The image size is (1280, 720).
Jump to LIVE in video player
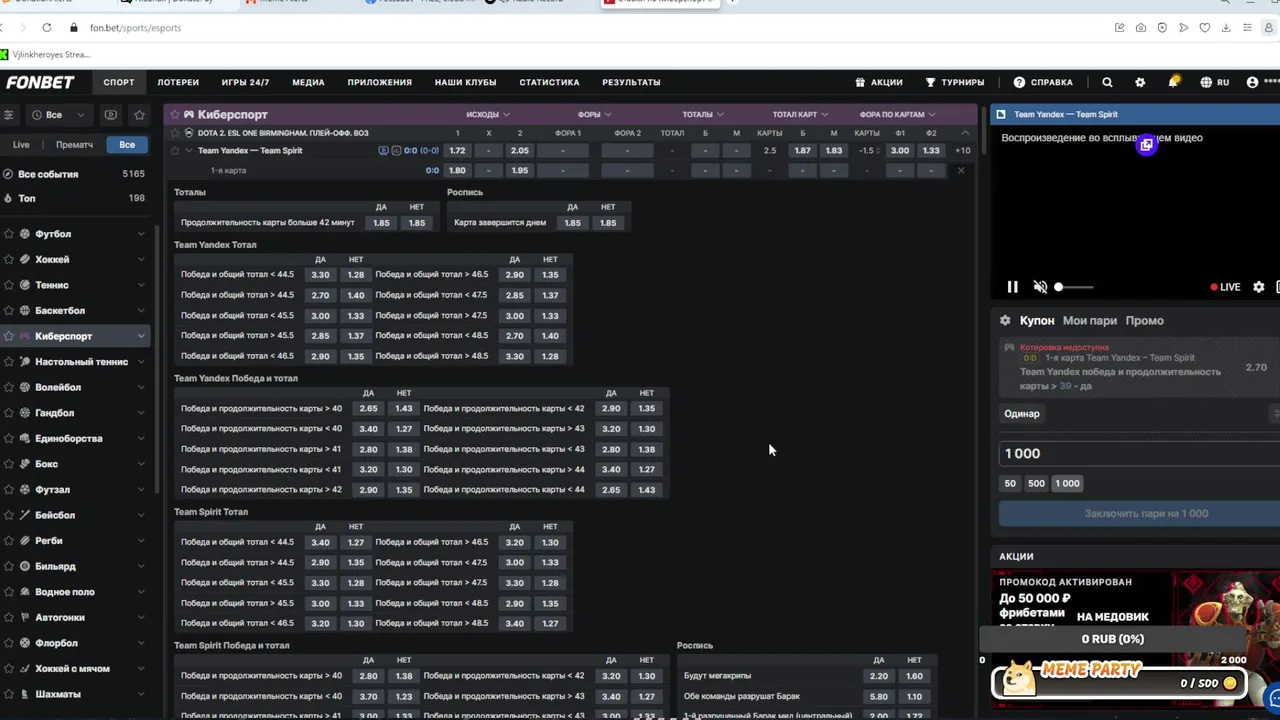1225,287
